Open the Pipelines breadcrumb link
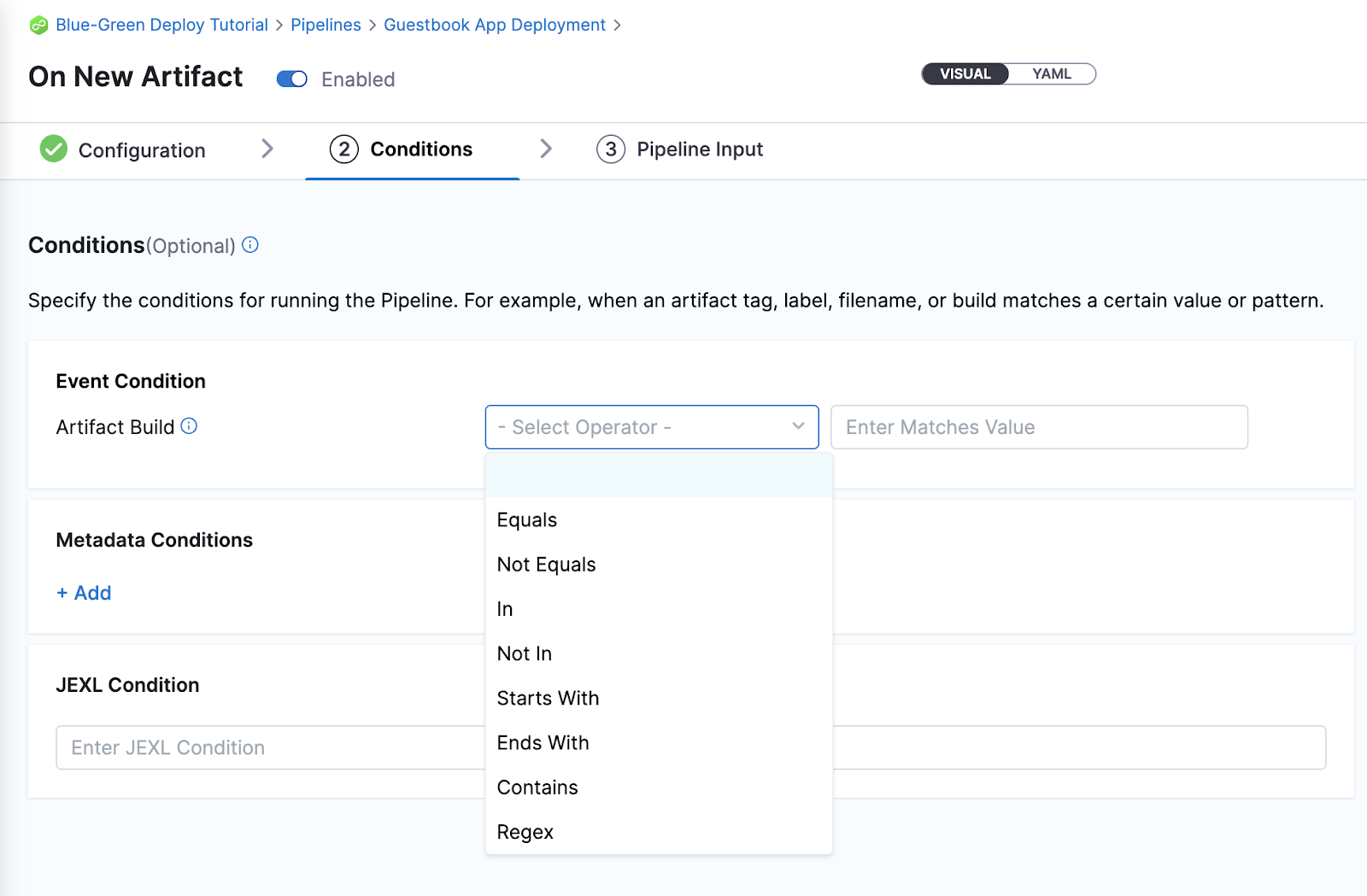Image resolution: width=1367 pixels, height=896 pixels. point(326,25)
